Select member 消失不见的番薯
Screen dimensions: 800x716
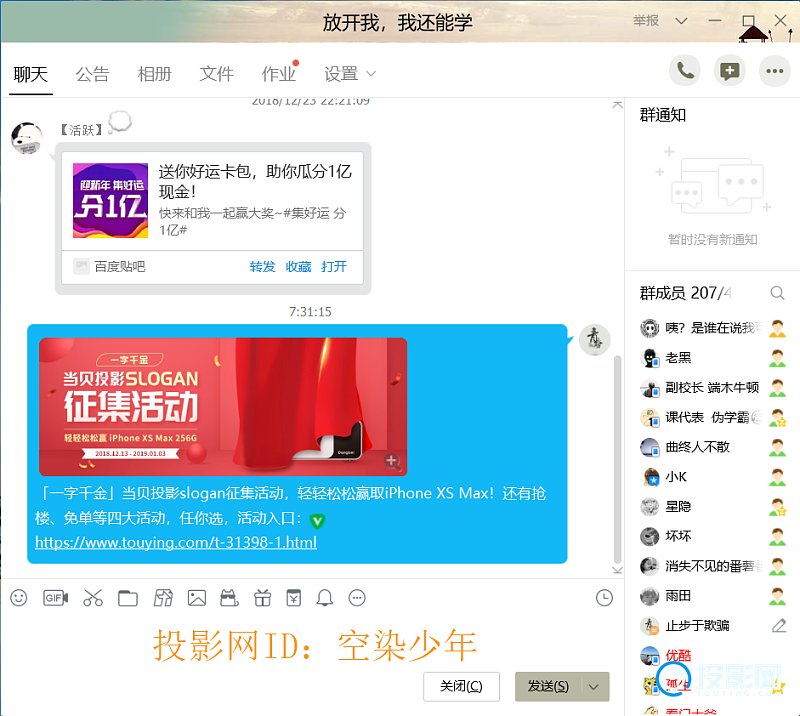pos(712,566)
